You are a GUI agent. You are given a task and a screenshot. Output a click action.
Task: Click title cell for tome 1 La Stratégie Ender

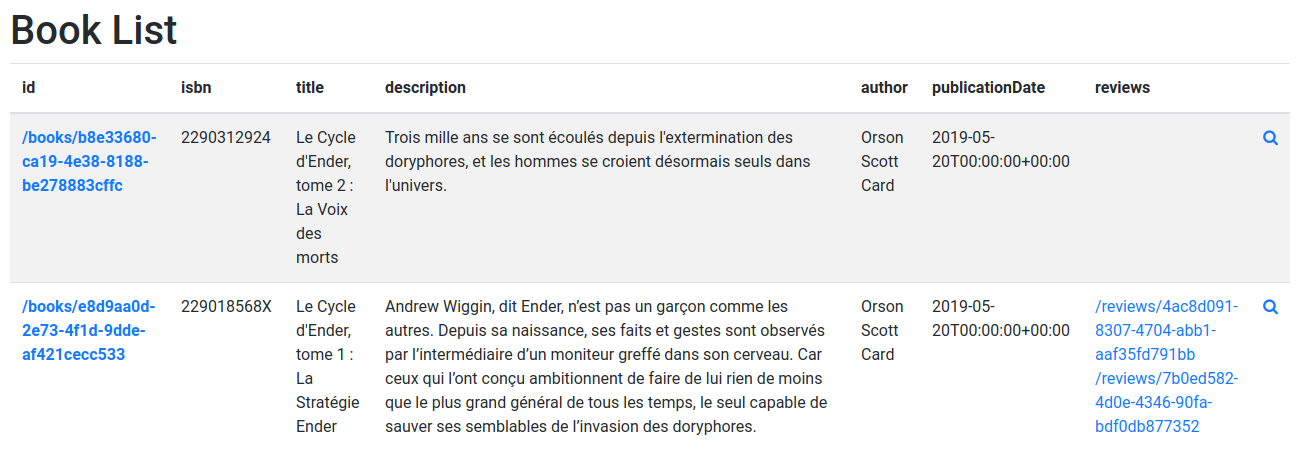pyautogui.click(x=327, y=366)
